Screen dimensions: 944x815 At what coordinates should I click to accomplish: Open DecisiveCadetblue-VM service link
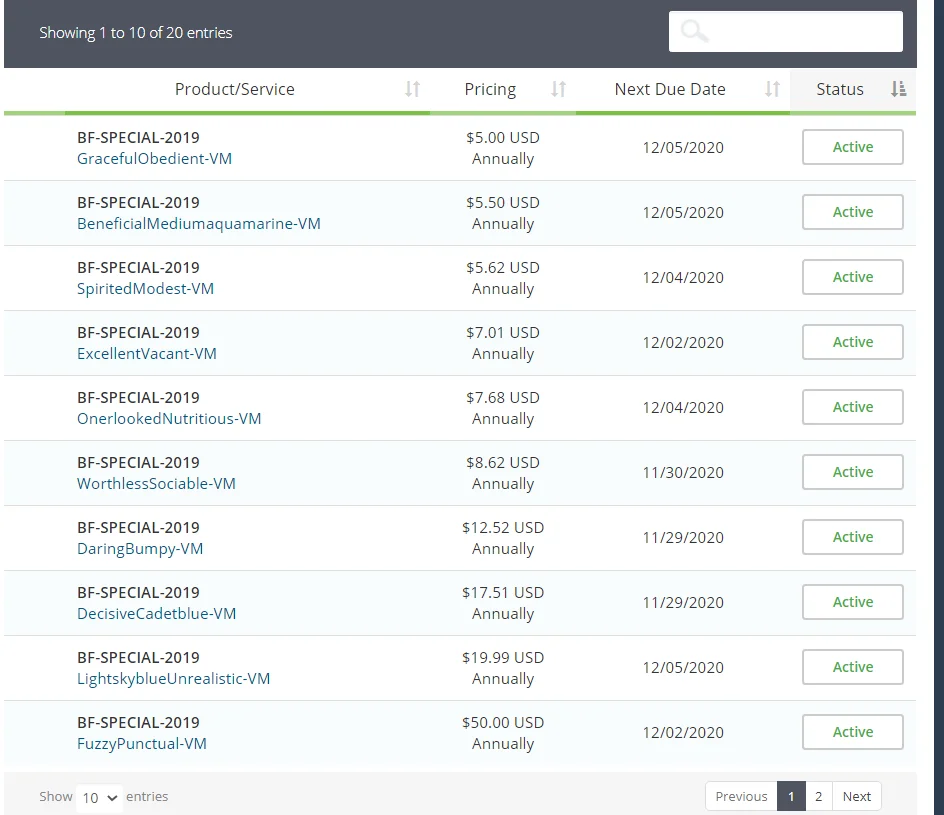tap(157, 614)
